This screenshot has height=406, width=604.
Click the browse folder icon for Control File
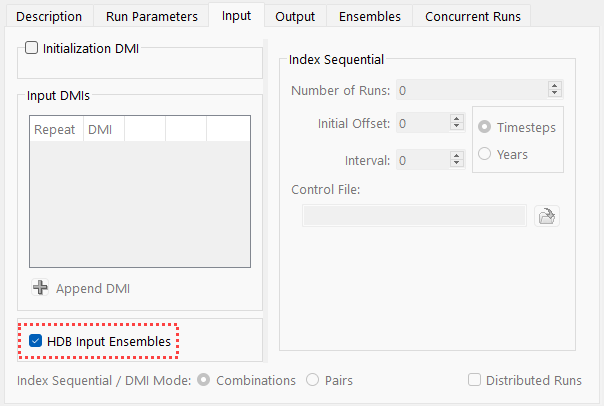pyautogui.click(x=545, y=215)
